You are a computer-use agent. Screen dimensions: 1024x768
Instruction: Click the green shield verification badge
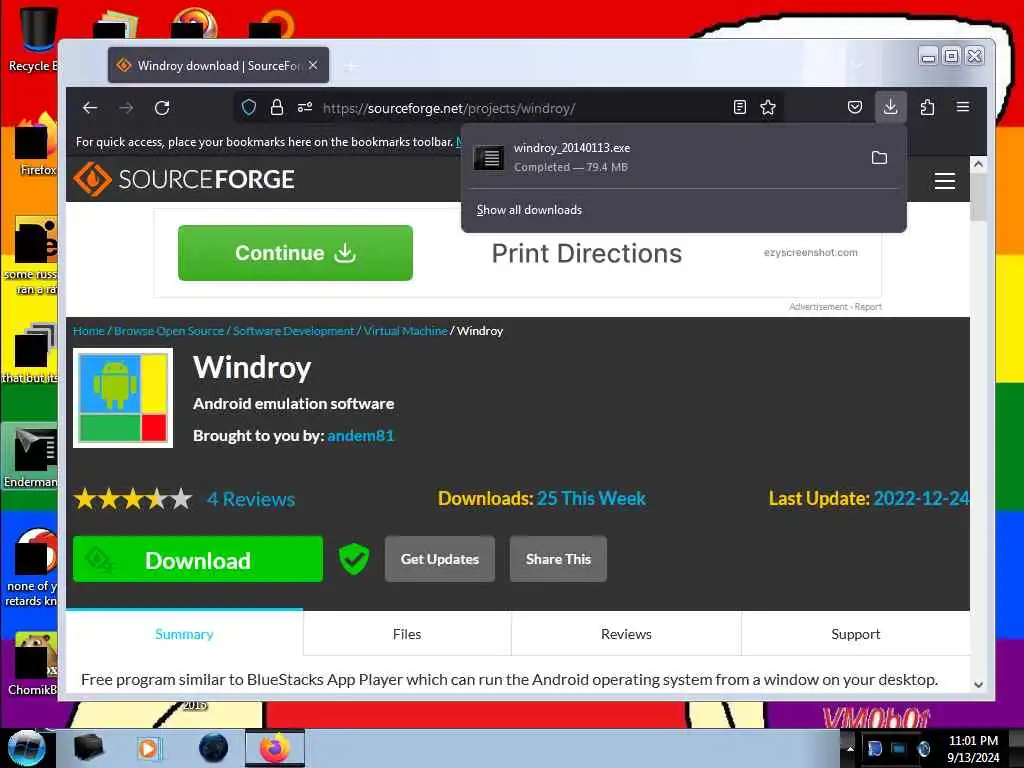coord(354,559)
